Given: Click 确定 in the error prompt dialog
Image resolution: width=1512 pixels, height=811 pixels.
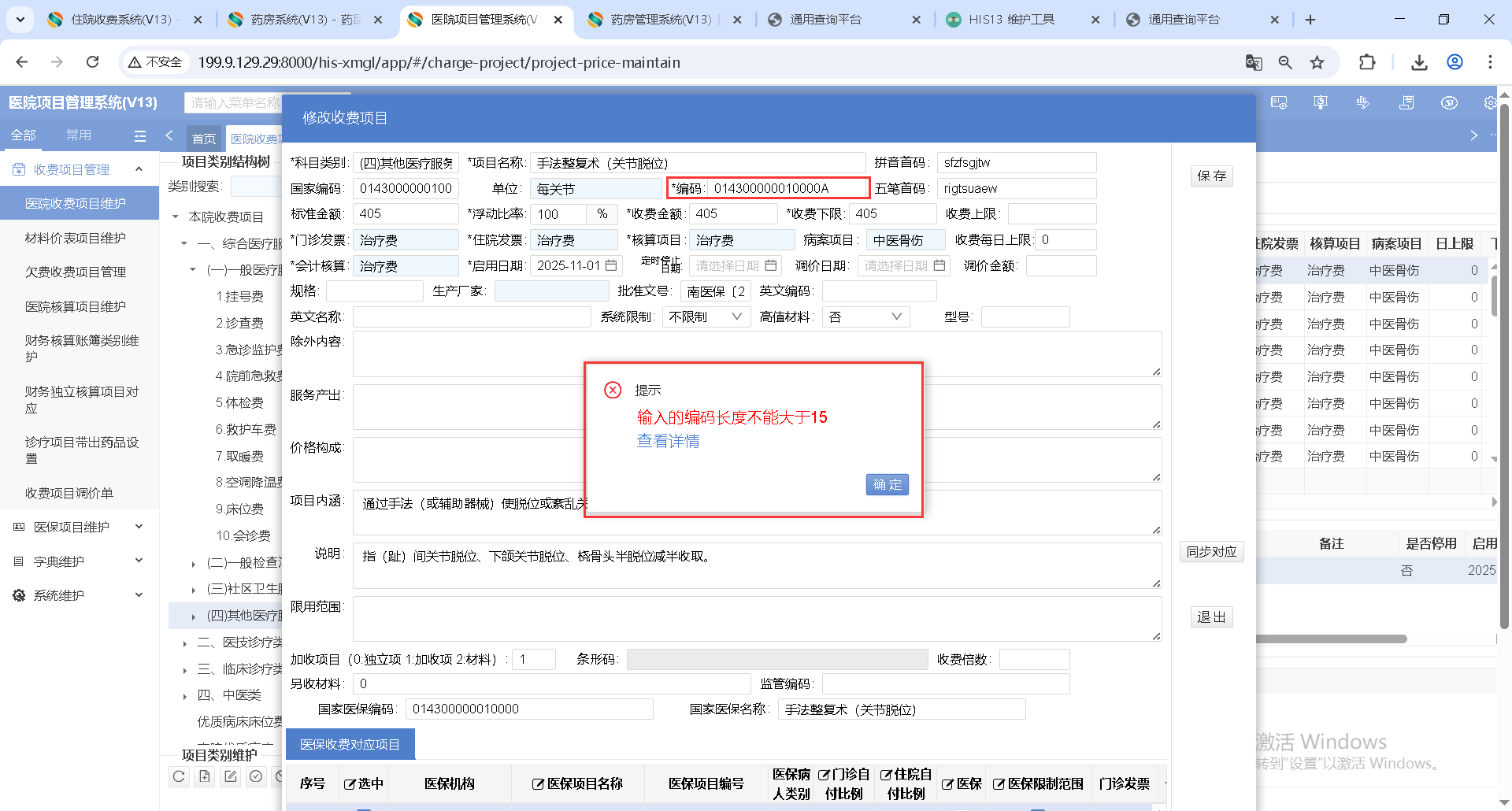Looking at the screenshot, I should tap(888, 484).
